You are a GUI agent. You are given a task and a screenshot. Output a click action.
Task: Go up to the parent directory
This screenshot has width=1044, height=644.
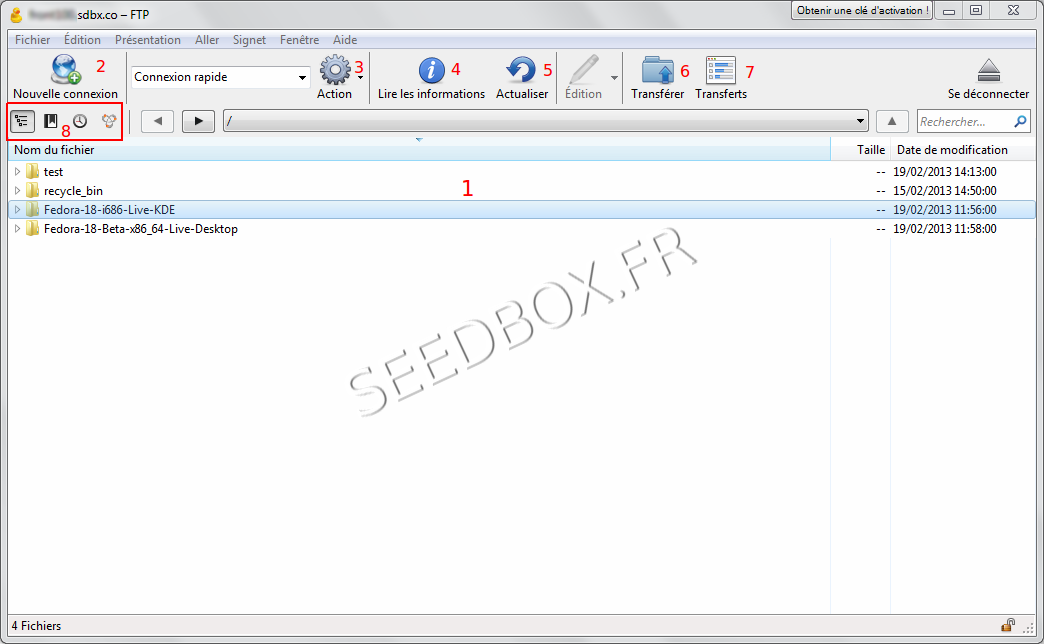pyautogui.click(x=892, y=121)
